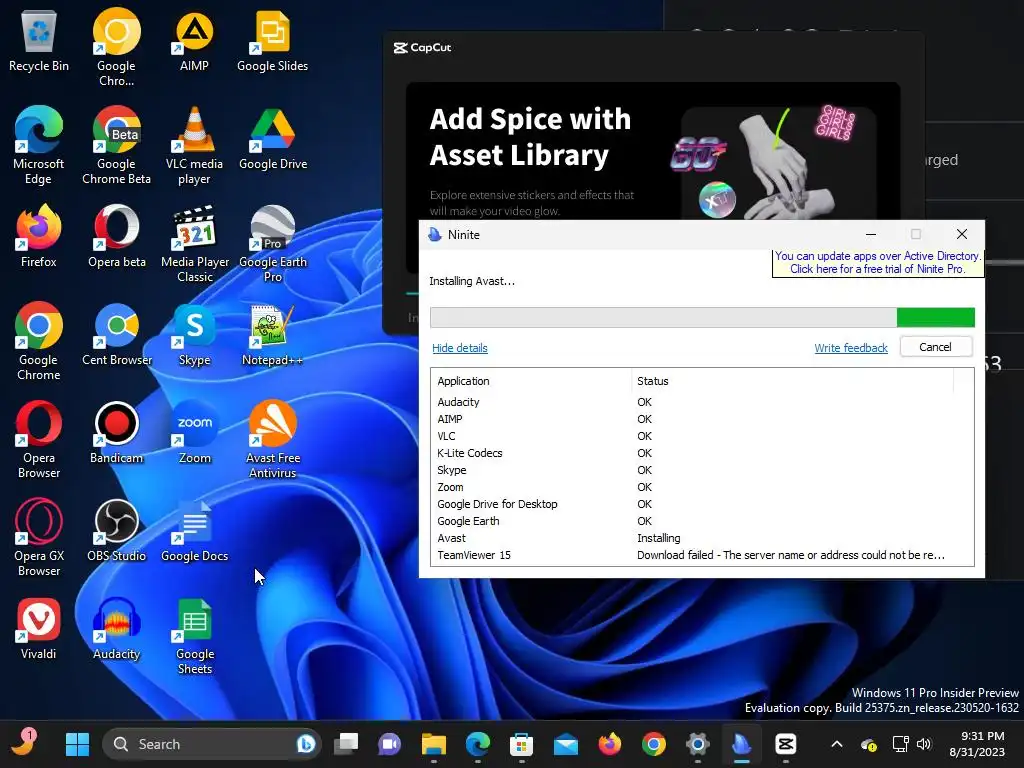
Task: Minimize the Ninite window
Action: [x=871, y=234]
